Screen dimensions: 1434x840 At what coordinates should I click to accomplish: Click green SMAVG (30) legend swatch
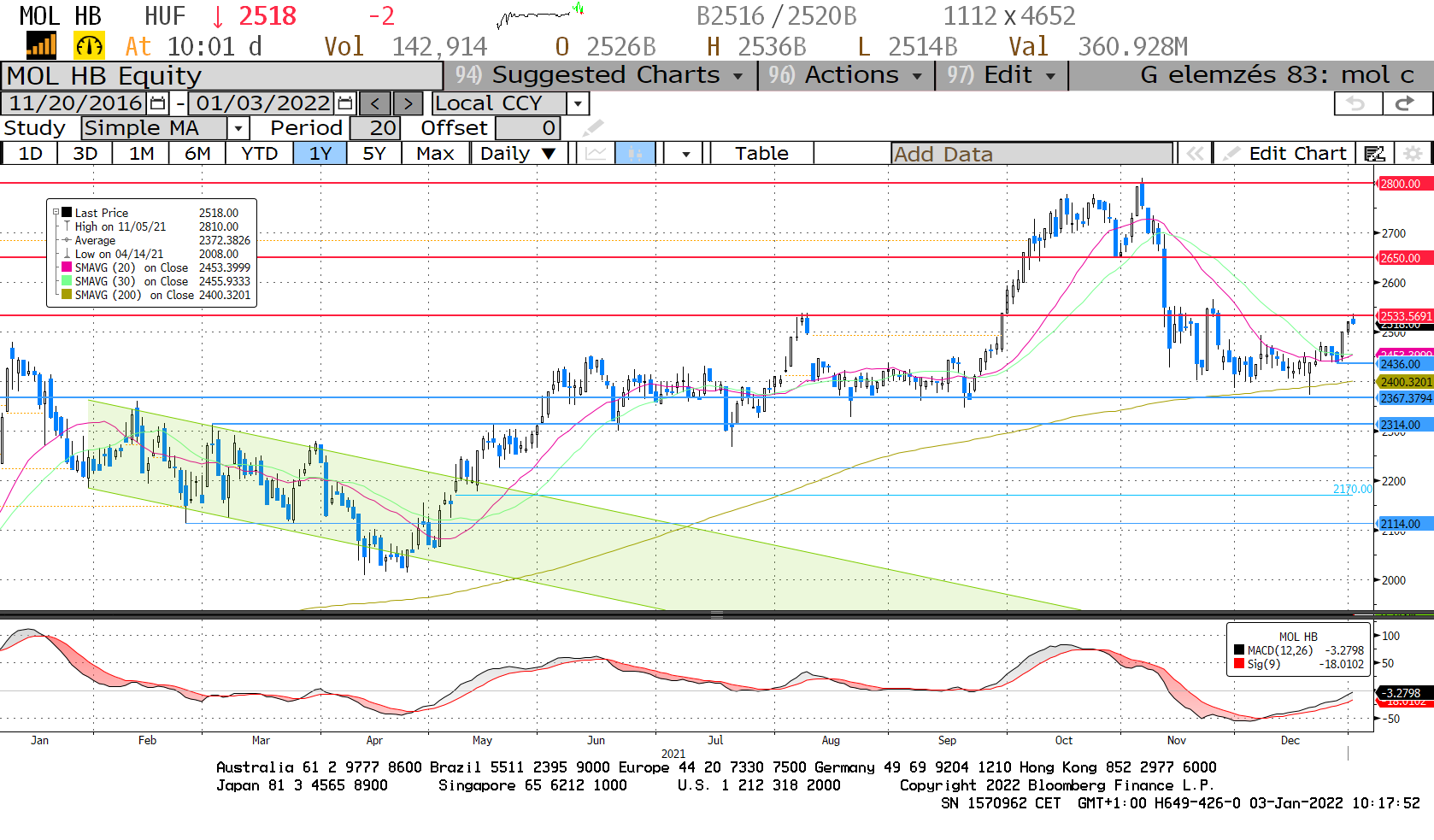coord(67,281)
